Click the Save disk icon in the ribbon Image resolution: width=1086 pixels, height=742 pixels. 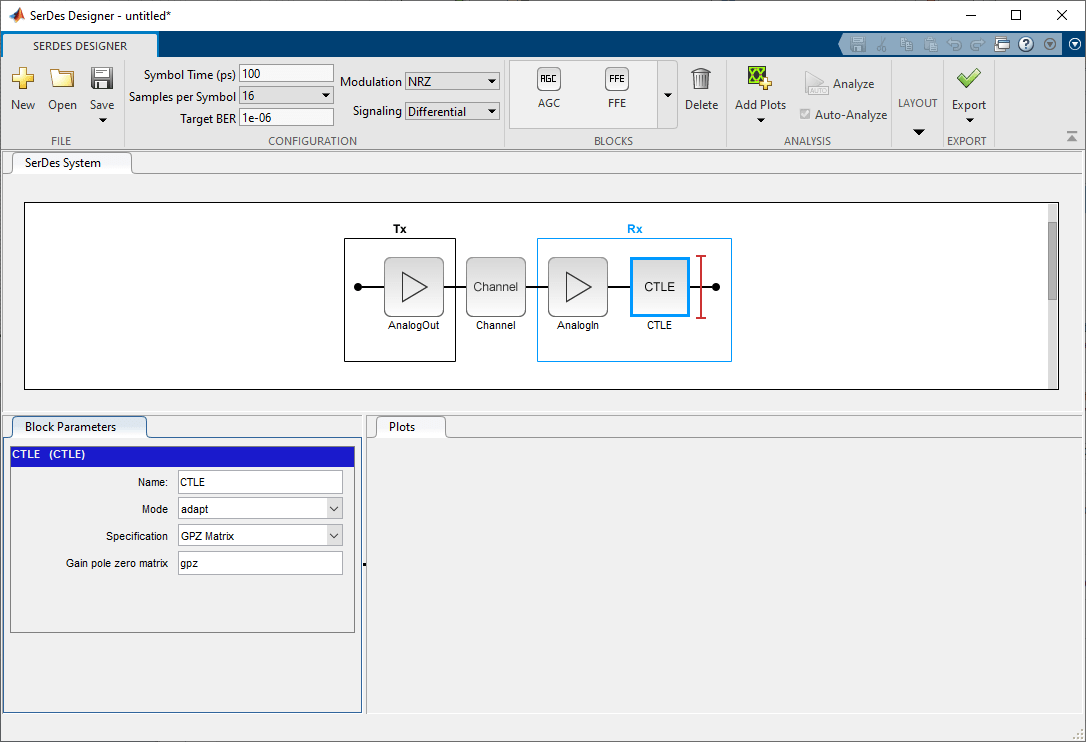(x=102, y=78)
